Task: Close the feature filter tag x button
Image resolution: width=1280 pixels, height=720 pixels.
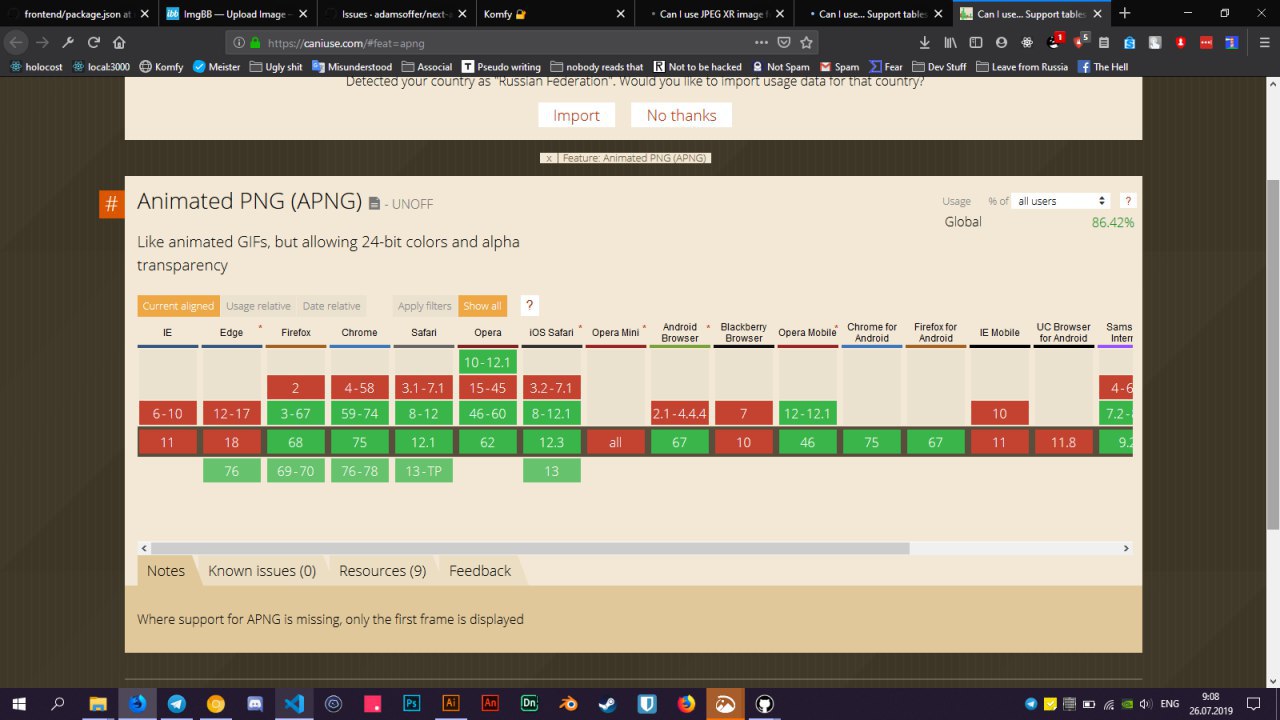Action: [x=548, y=158]
